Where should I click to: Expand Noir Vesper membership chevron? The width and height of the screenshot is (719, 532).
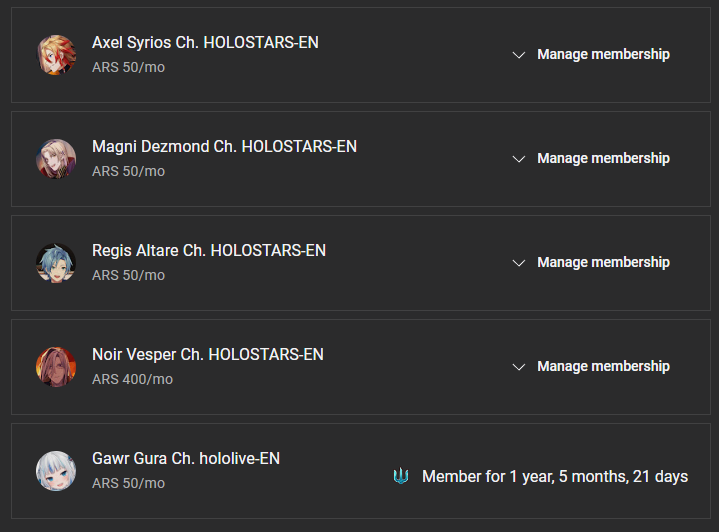[x=519, y=367]
